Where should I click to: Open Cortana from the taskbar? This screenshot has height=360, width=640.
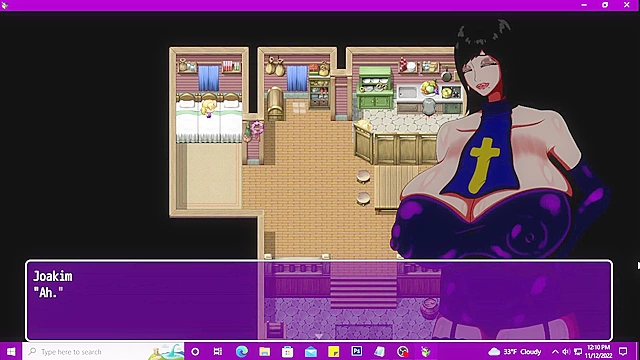[195, 351]
